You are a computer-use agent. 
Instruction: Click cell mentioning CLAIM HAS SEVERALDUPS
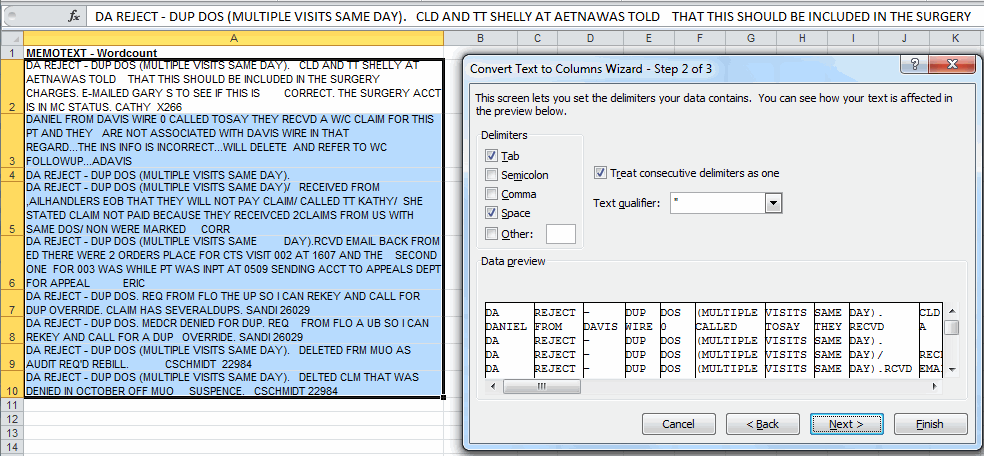[x=233, y=303]
